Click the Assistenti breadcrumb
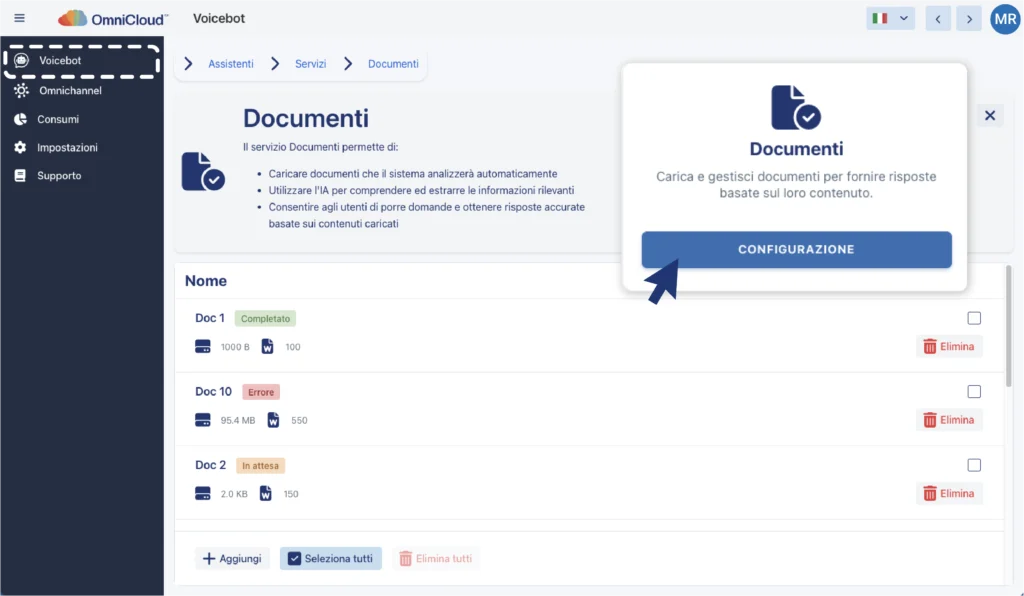This screenshot has width=1024, height=596. tap(231, 64)
